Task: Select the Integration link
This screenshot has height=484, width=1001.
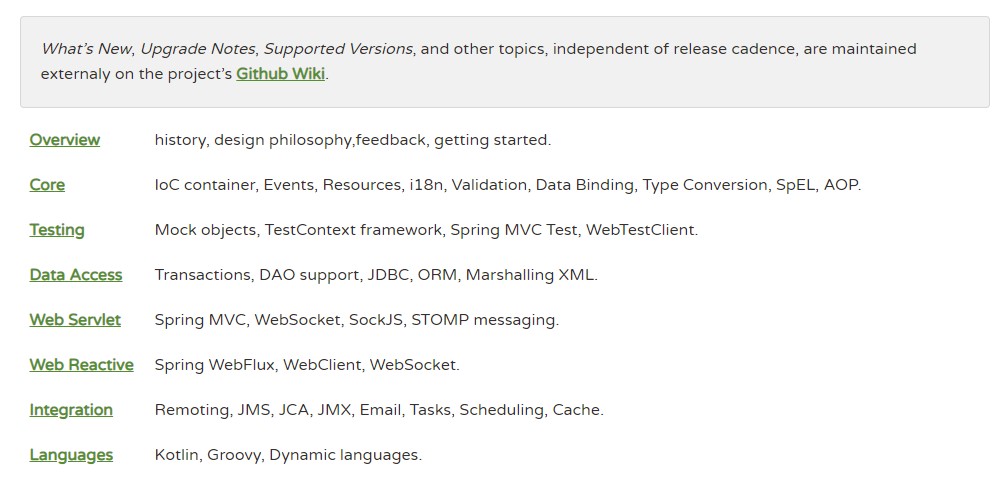Action: click(x=71, y=410)
